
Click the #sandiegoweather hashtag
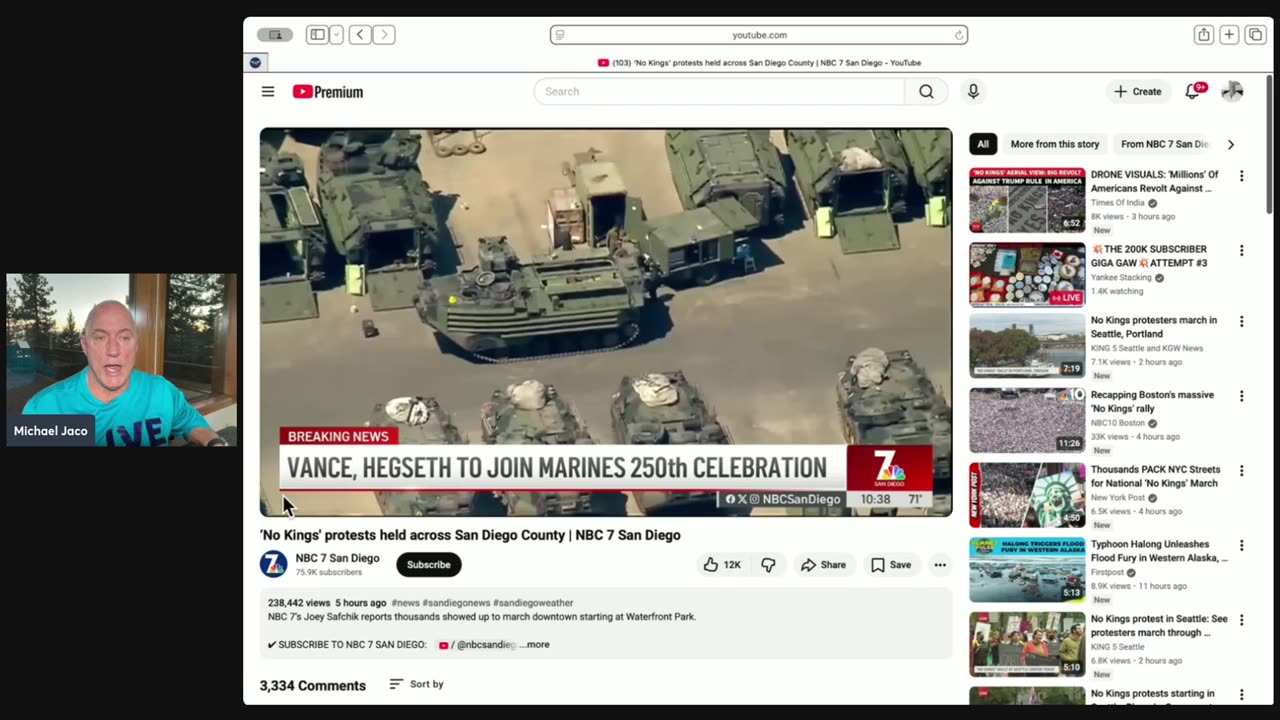pos(533,603)
